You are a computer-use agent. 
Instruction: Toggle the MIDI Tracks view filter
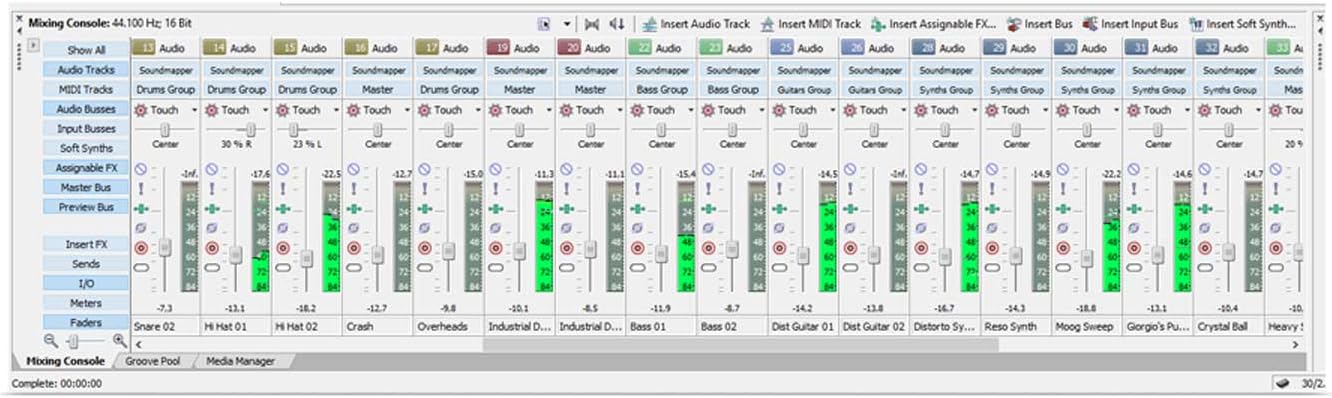[x=86, y=89]
